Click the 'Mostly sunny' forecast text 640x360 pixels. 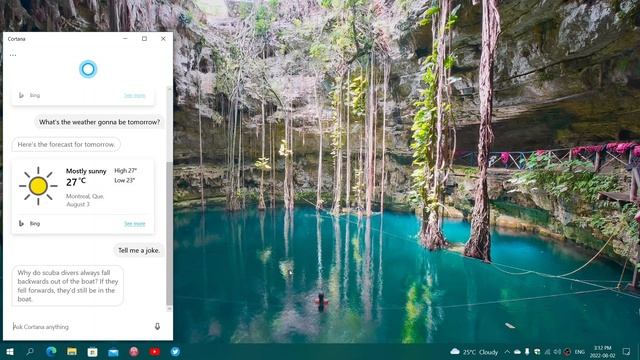click(x=86, y=171)
